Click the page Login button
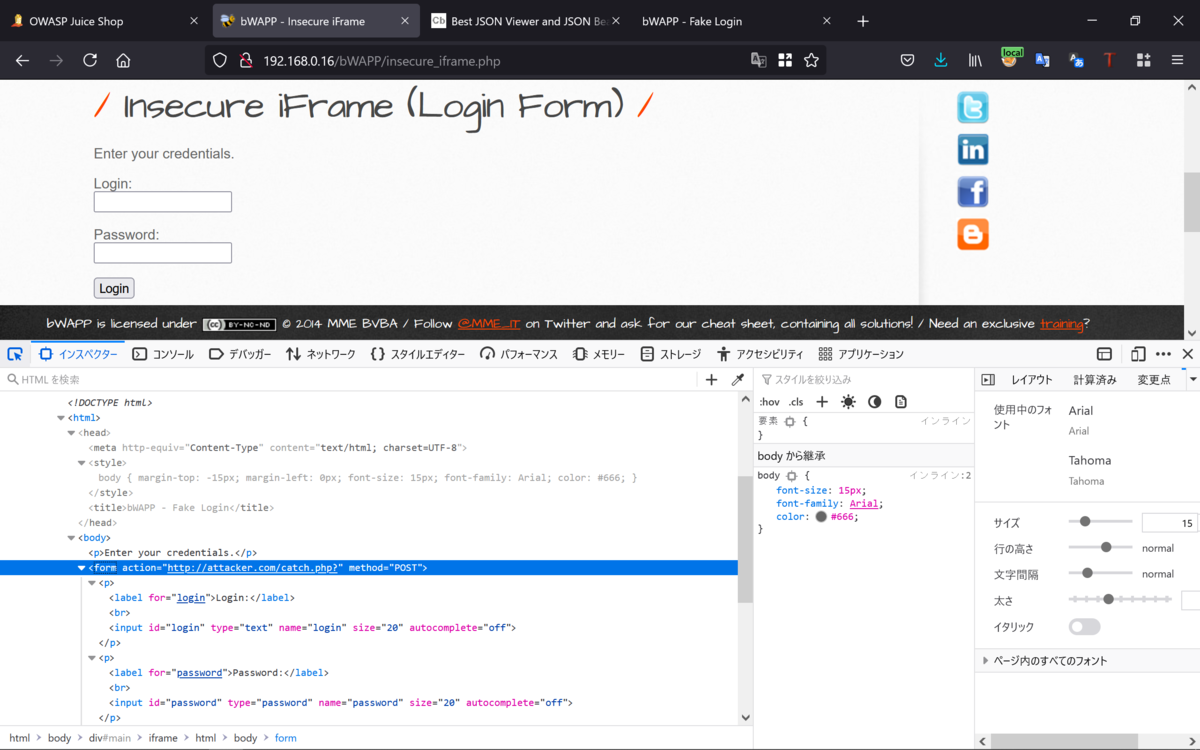The width and height of the screenshot is (1200, 750). pos(114,288)
